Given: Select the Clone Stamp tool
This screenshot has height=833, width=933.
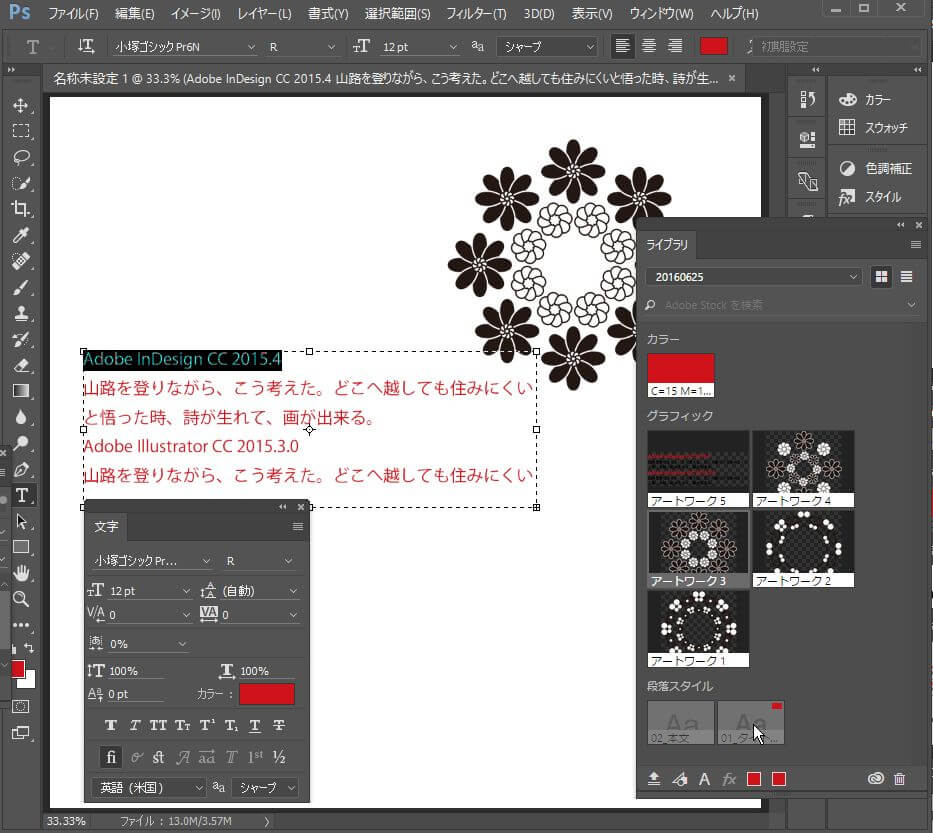Looking at the screenshot, I should click(21, 314).
